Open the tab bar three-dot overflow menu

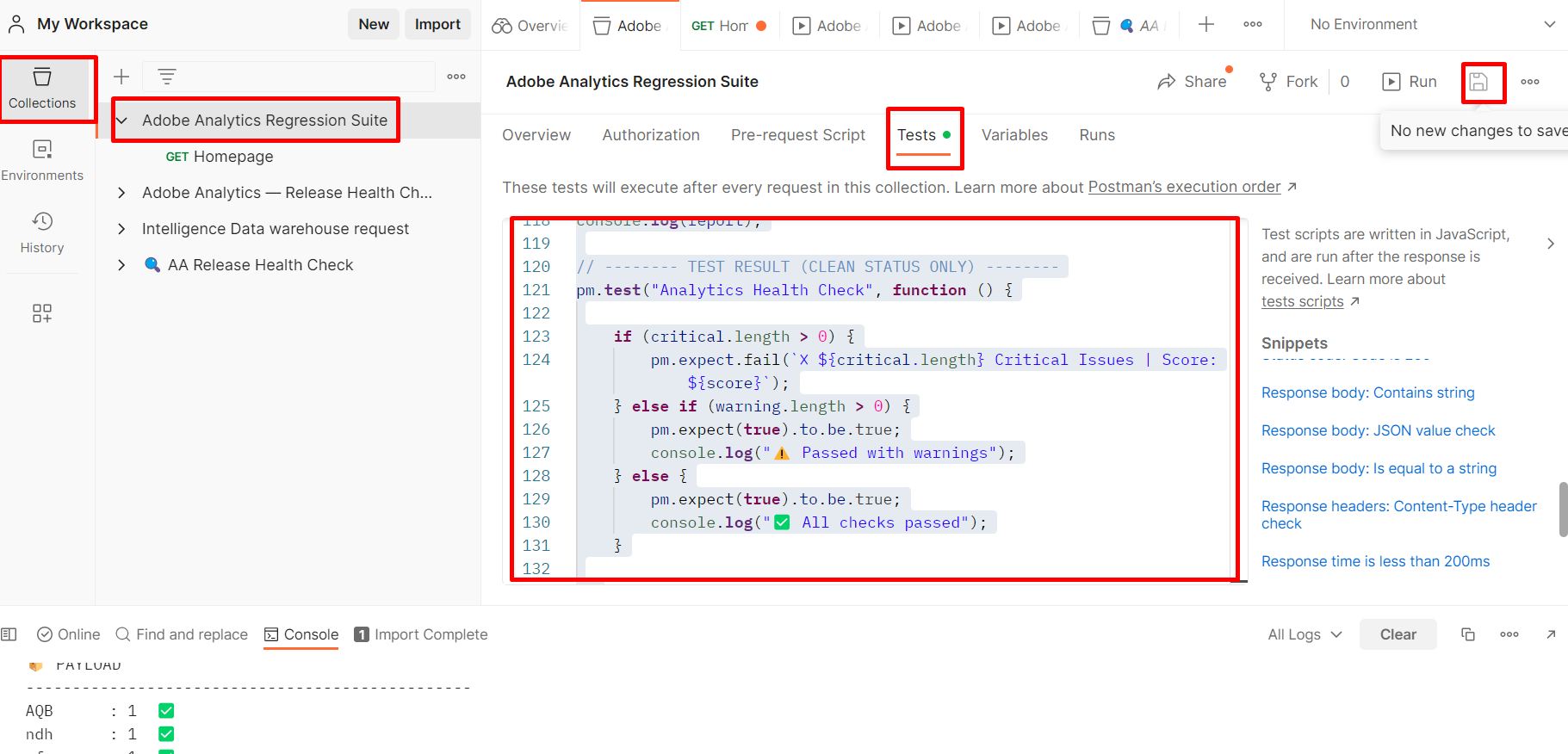(1253, 25)
